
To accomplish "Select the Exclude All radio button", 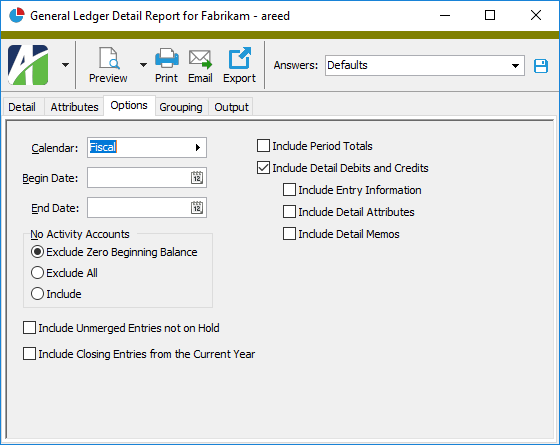I will [x=38, y=273].
